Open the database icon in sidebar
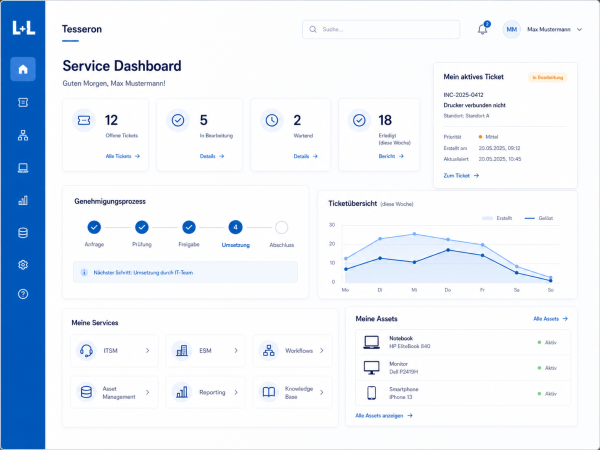 click(23, 233)
